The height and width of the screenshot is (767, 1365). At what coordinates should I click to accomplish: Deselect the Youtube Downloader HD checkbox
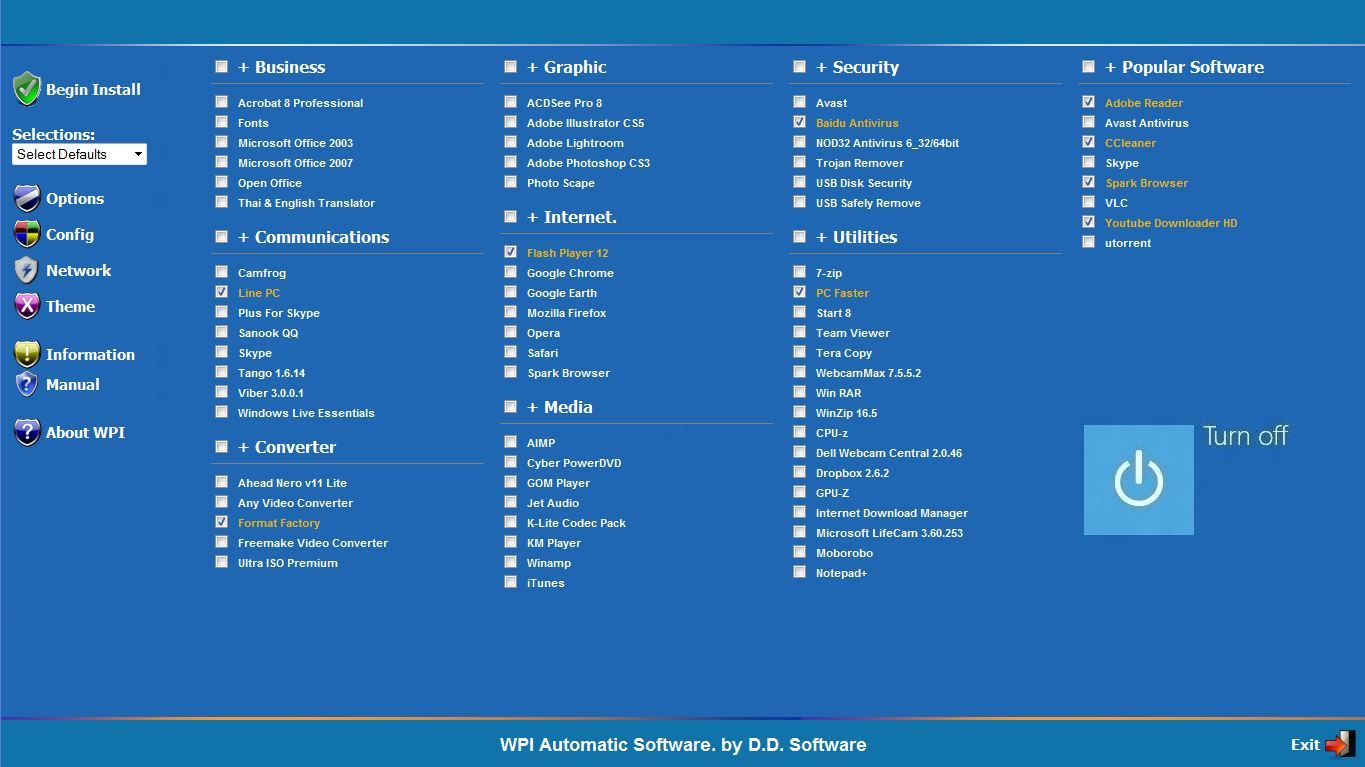[x=1089, y=222]
